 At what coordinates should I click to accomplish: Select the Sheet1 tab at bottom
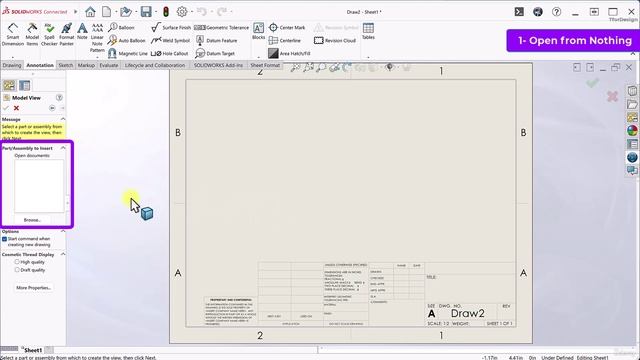pos(33,350)
